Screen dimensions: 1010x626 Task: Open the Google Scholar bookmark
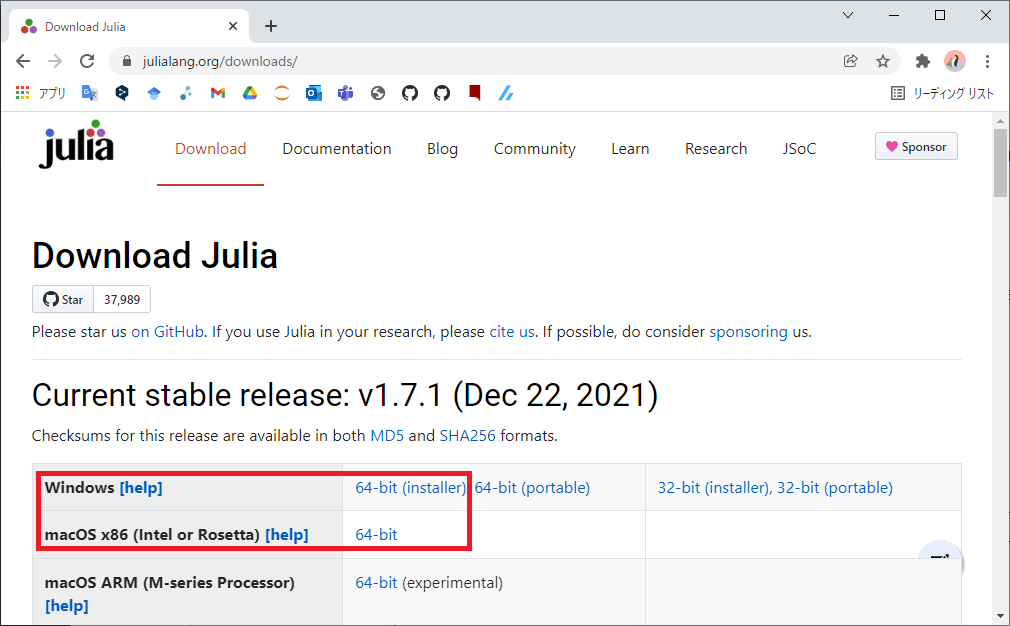pos(153,93)
